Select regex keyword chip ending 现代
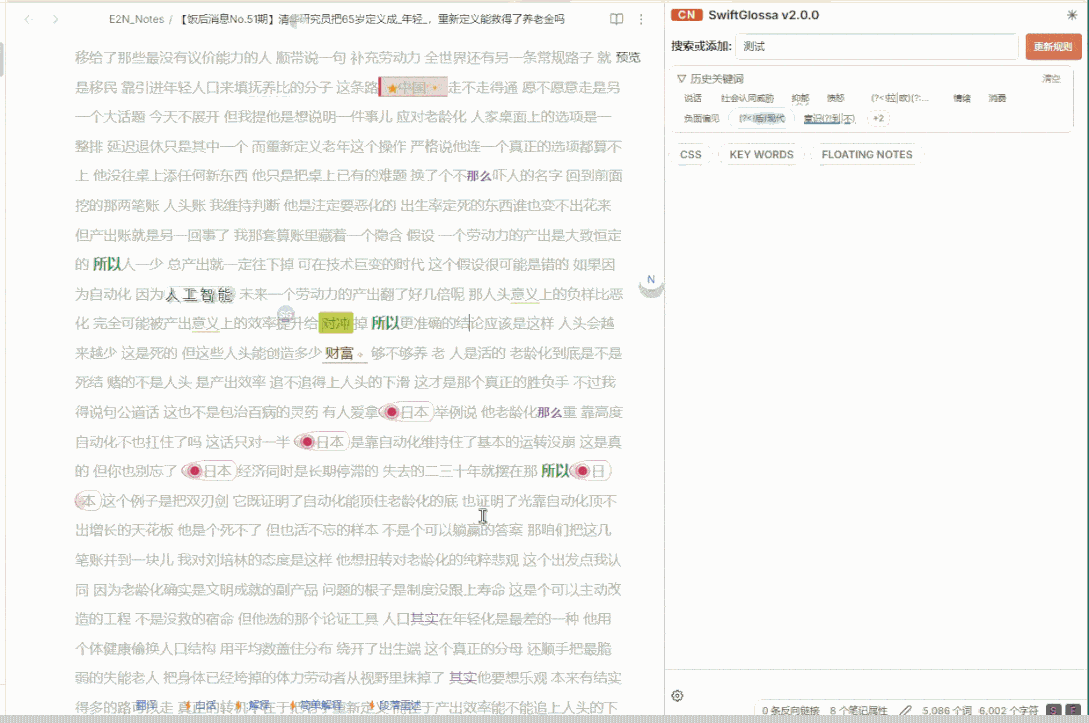 pyautogui.click(x=762, y=118)
